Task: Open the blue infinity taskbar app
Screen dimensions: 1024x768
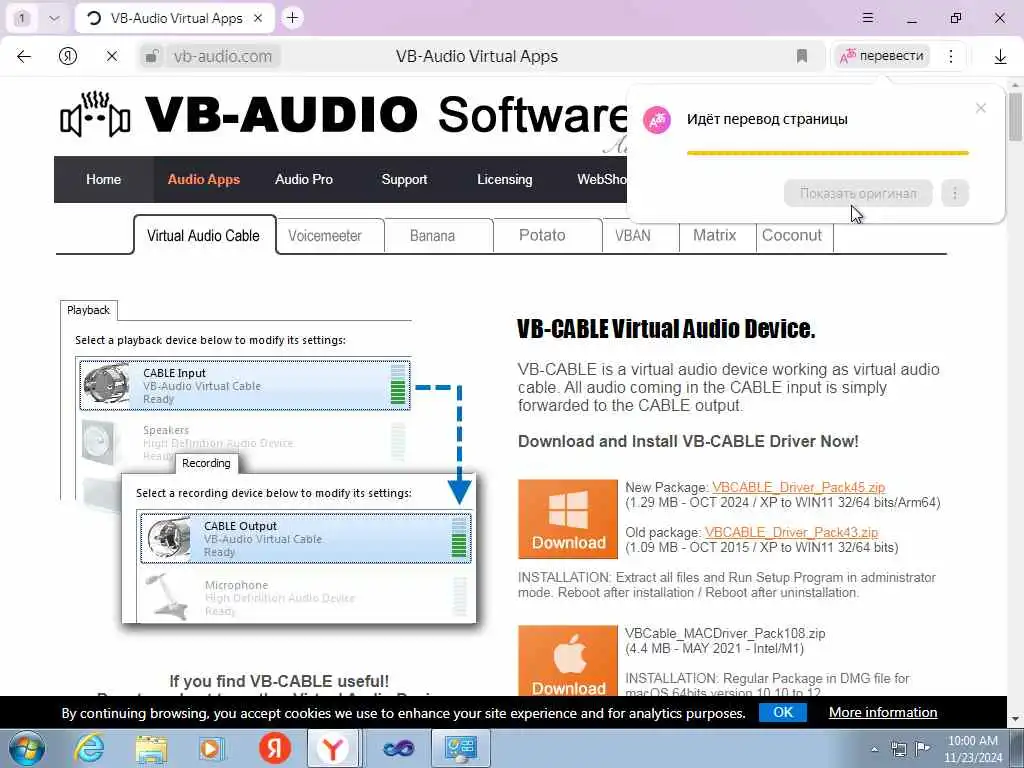Action: (398, 748)
